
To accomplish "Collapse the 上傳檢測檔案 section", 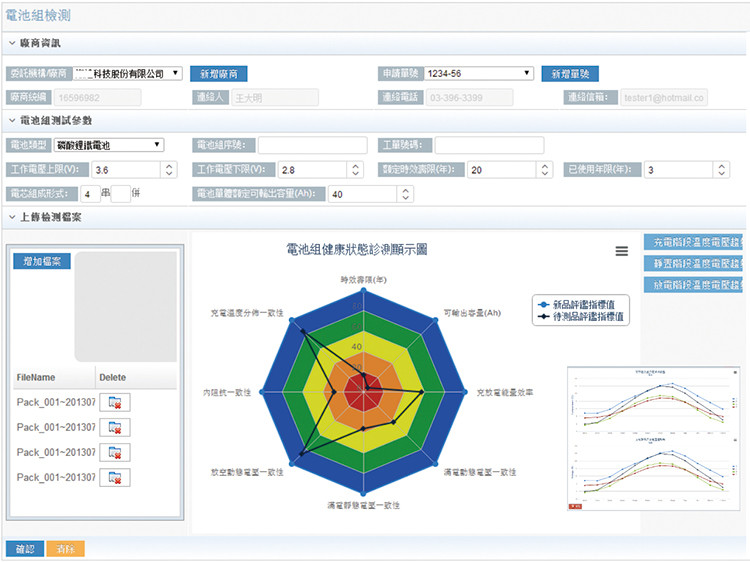I will click(x=12, y=217).
